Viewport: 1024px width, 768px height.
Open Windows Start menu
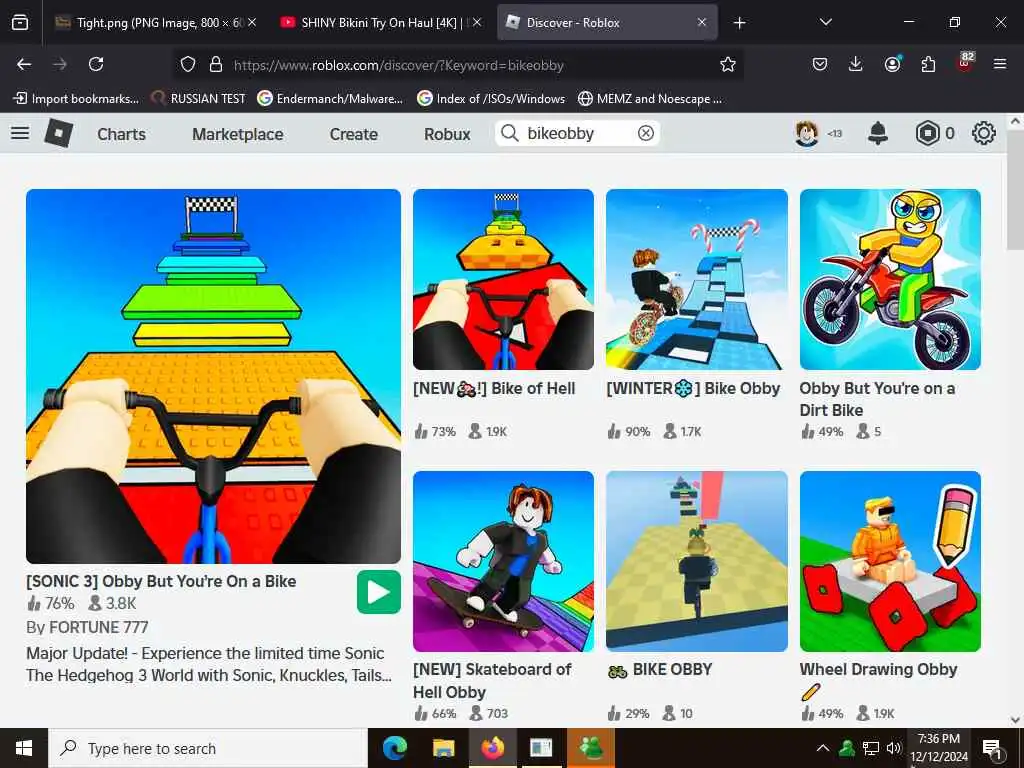coord(24,748)
